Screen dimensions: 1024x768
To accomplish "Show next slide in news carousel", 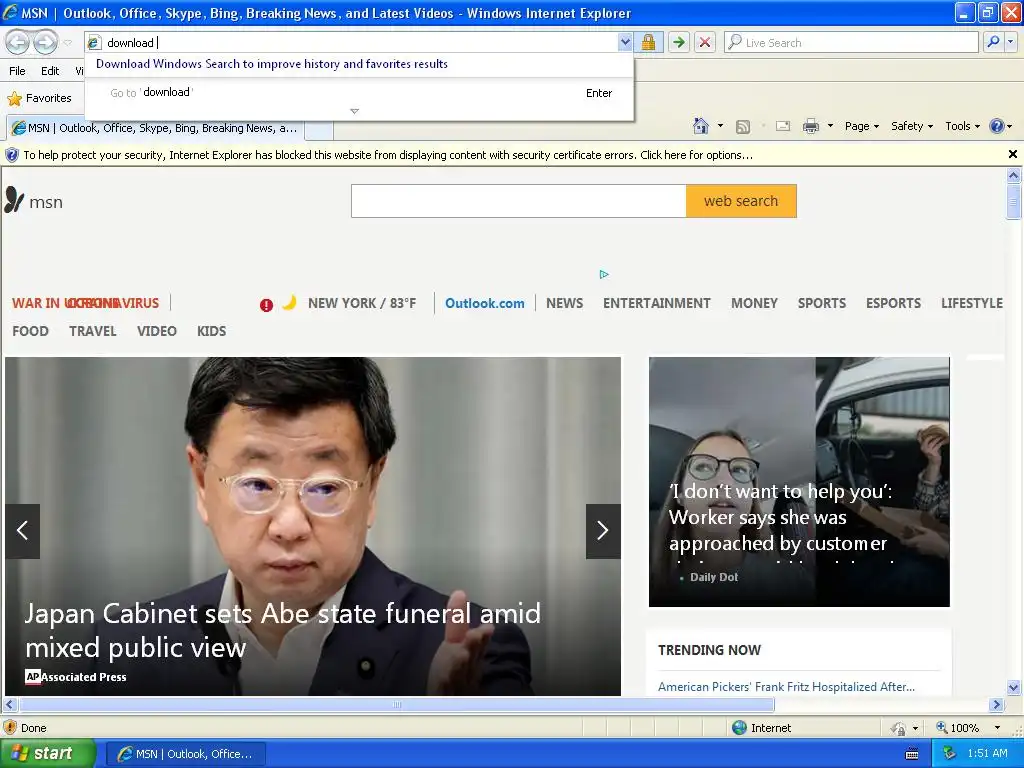I will click(x=603, y=531).
